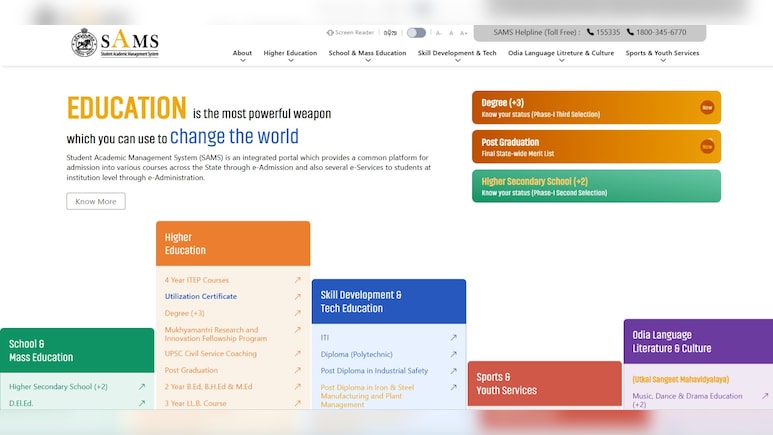Expand the About menu dropdown
Screen dimensions: 773x435
[242, 56]
